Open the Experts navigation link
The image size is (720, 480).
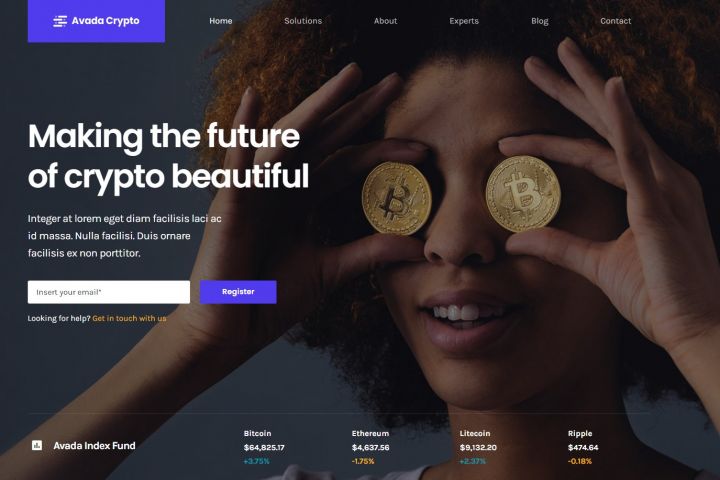(x=464, y=21)
